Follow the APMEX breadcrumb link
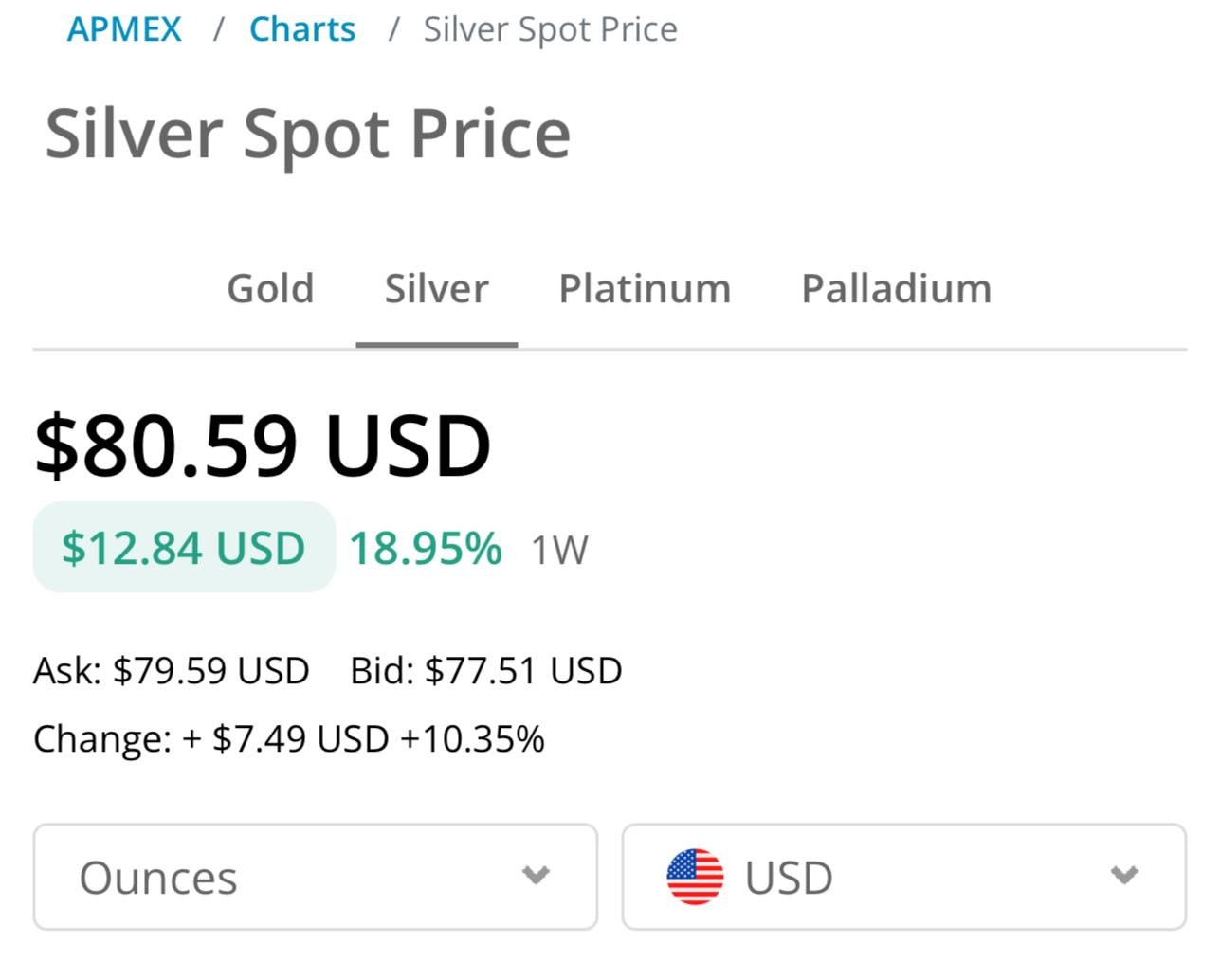The width and height of the screenshot is (1220, 980). coord(124,29)
